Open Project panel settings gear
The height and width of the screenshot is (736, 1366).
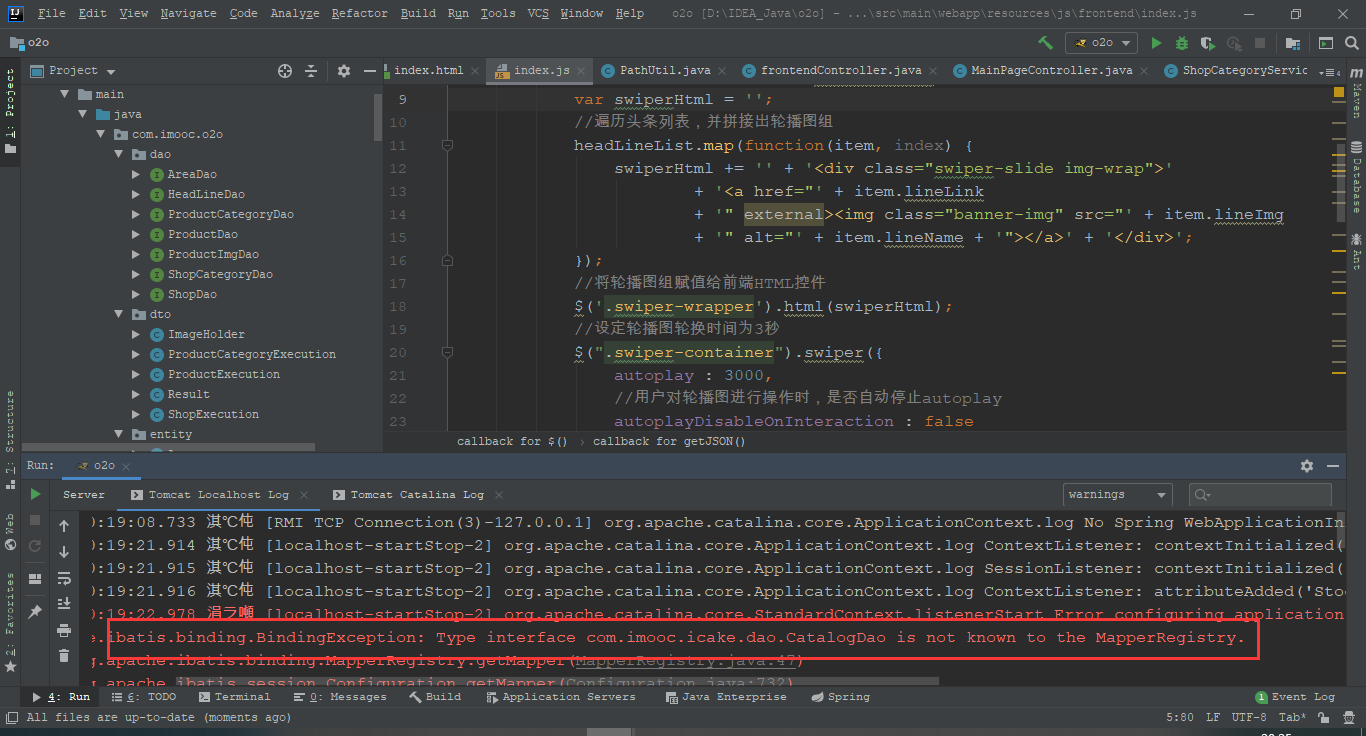click(x=344, y=71)
